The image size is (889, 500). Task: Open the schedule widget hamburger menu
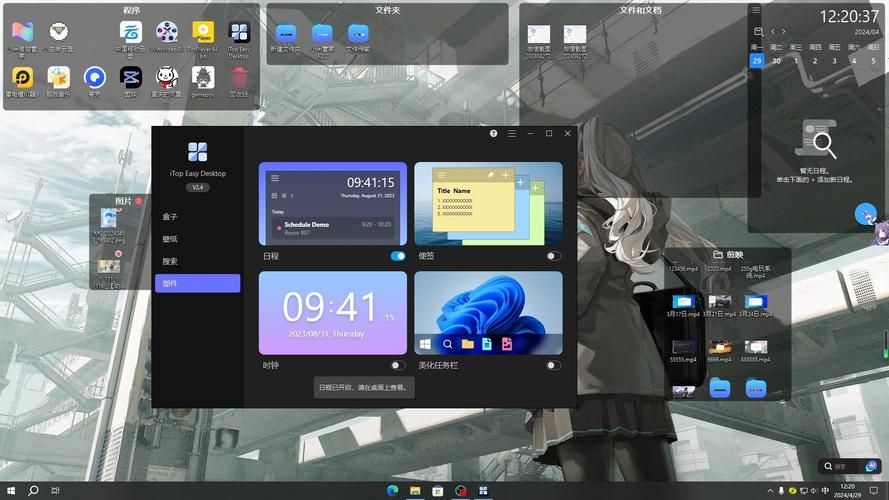click(756, 10)
